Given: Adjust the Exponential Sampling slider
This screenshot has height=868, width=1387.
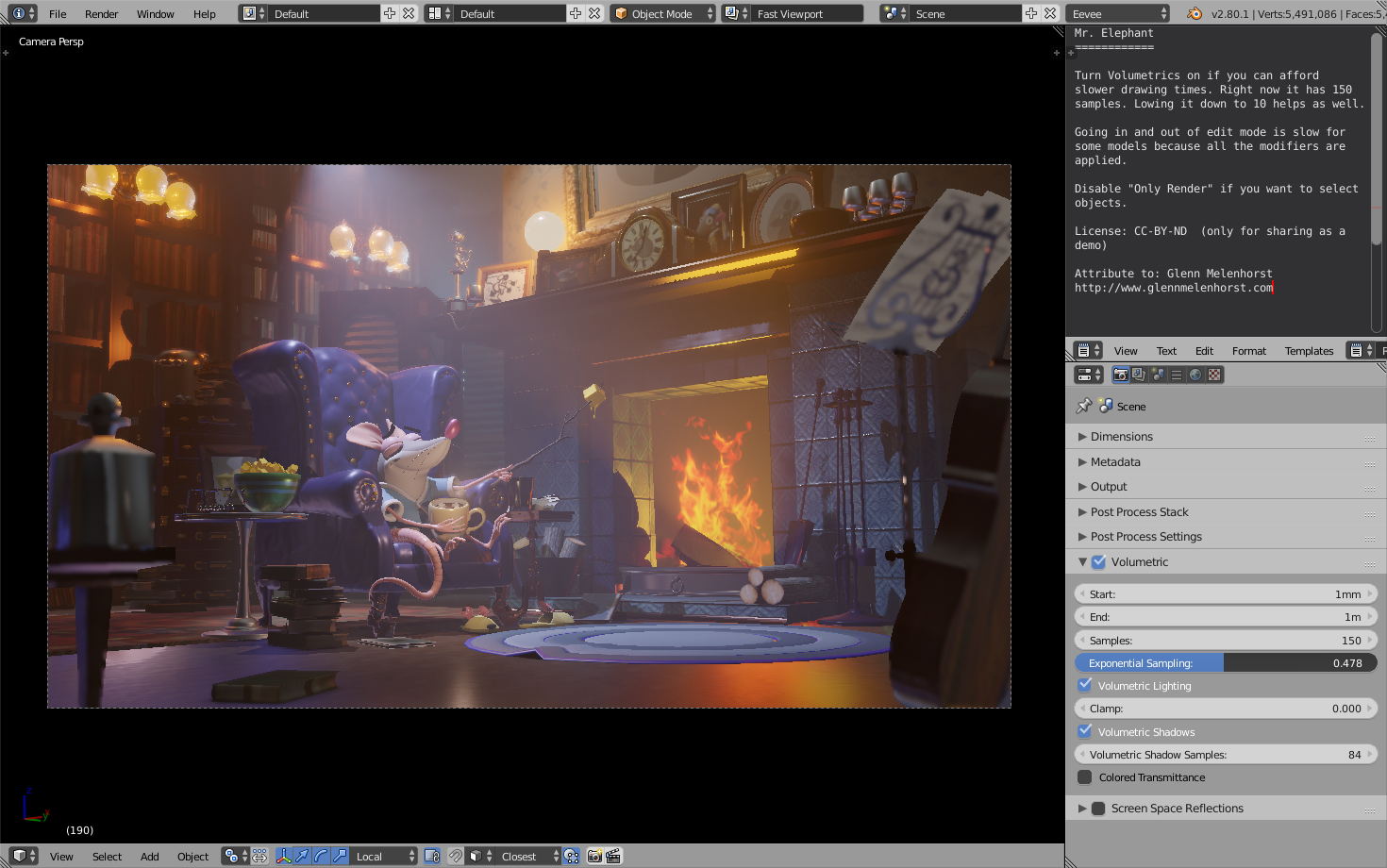Looking at the screenshot, I should [1225, 663].
